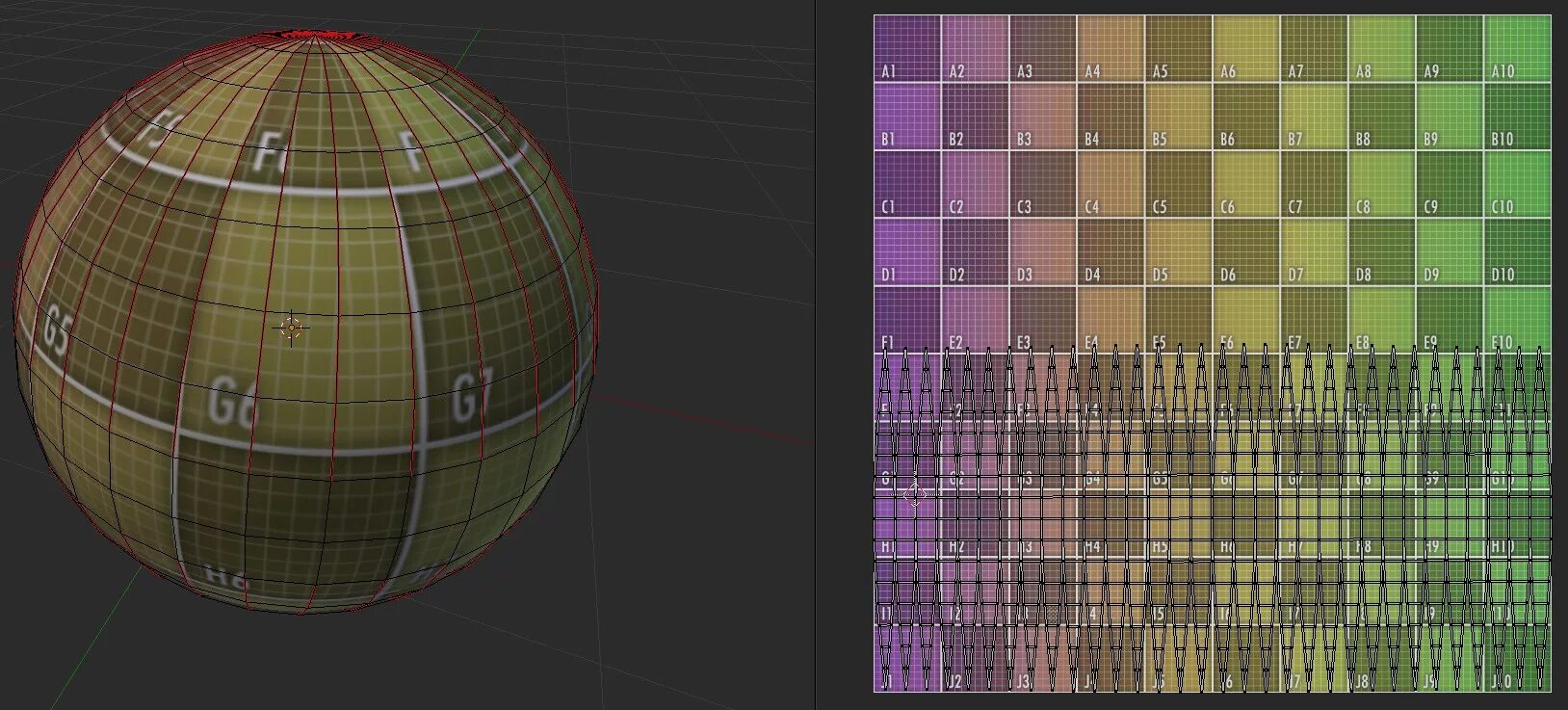The width and height of the screenshot is (1568, 710).
Task: Click the A7 tile in UV grid
Action: [x=1314, y=48]
